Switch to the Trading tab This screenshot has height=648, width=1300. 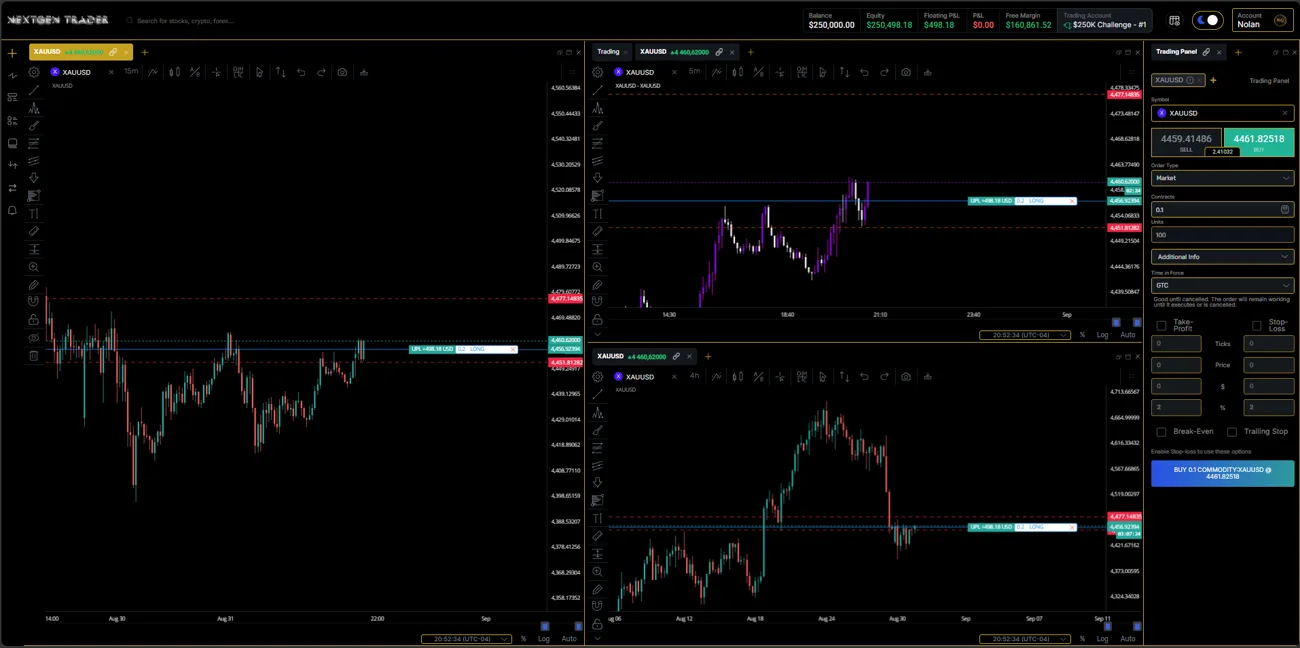pos(613,52)
